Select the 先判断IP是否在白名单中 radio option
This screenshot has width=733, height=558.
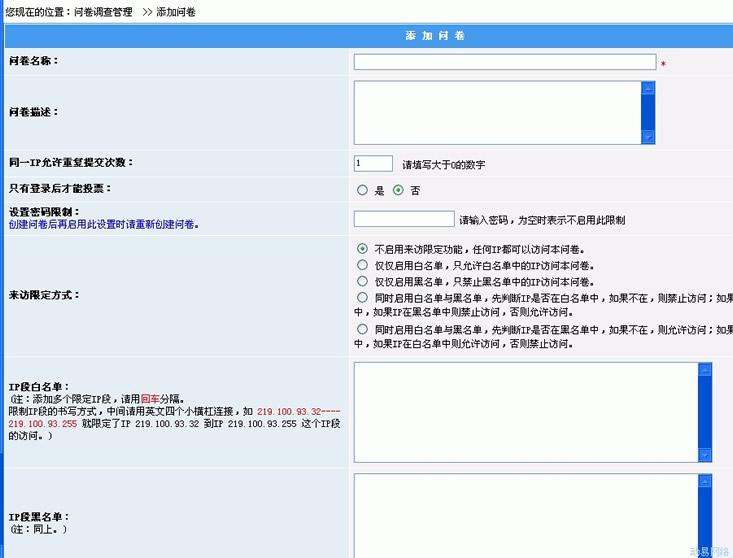tap(362, 298)
